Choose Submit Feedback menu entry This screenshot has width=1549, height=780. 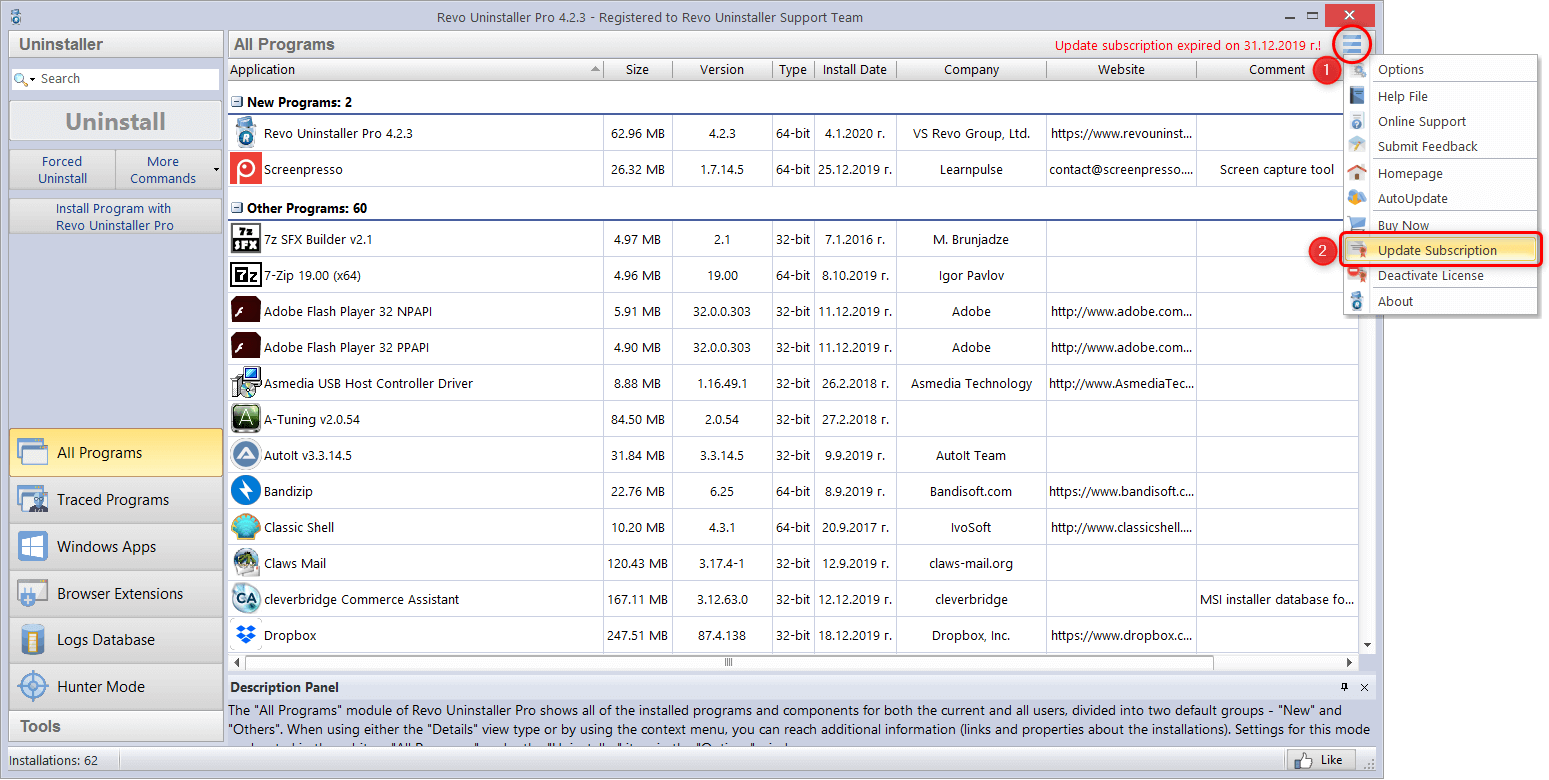tap(1440, 146)
